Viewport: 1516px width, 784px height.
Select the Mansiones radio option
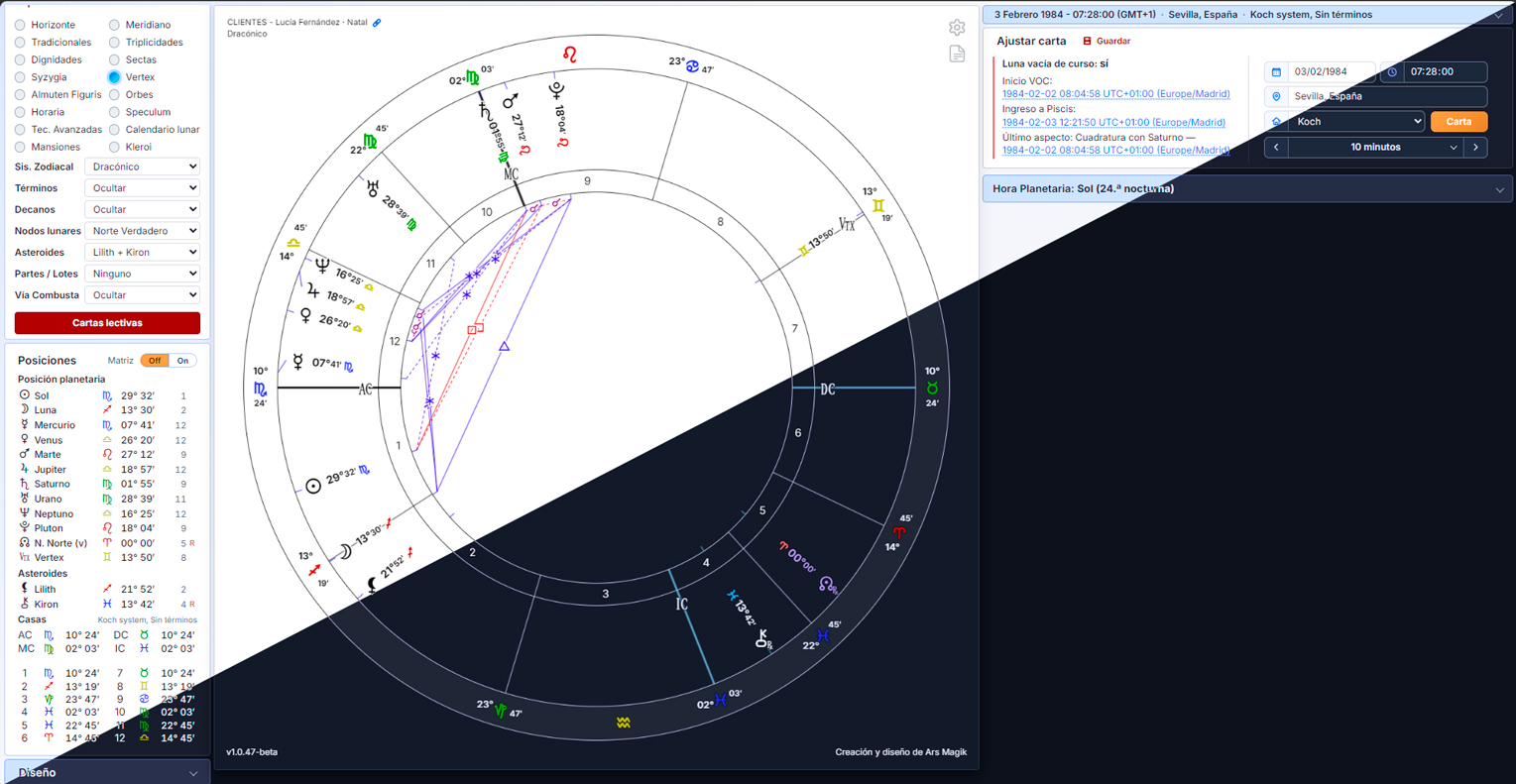tap(20, 147)
